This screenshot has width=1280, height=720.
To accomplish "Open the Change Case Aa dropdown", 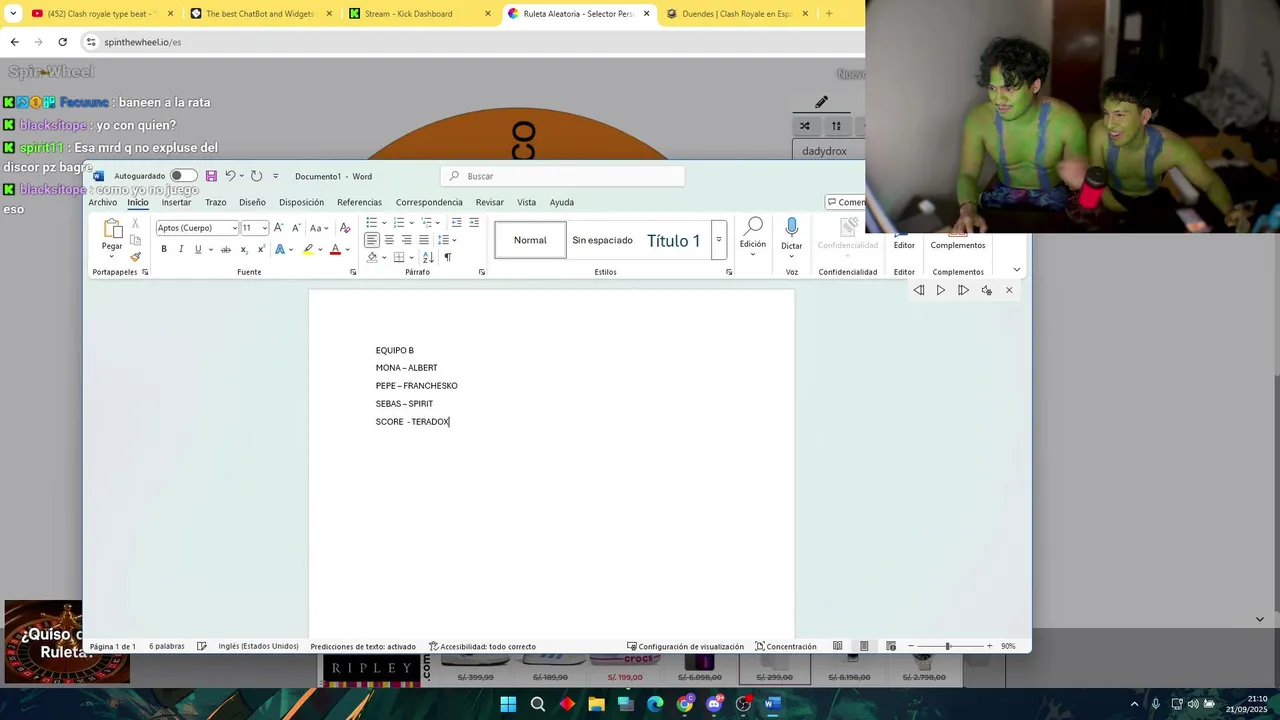I will [319, 228].
